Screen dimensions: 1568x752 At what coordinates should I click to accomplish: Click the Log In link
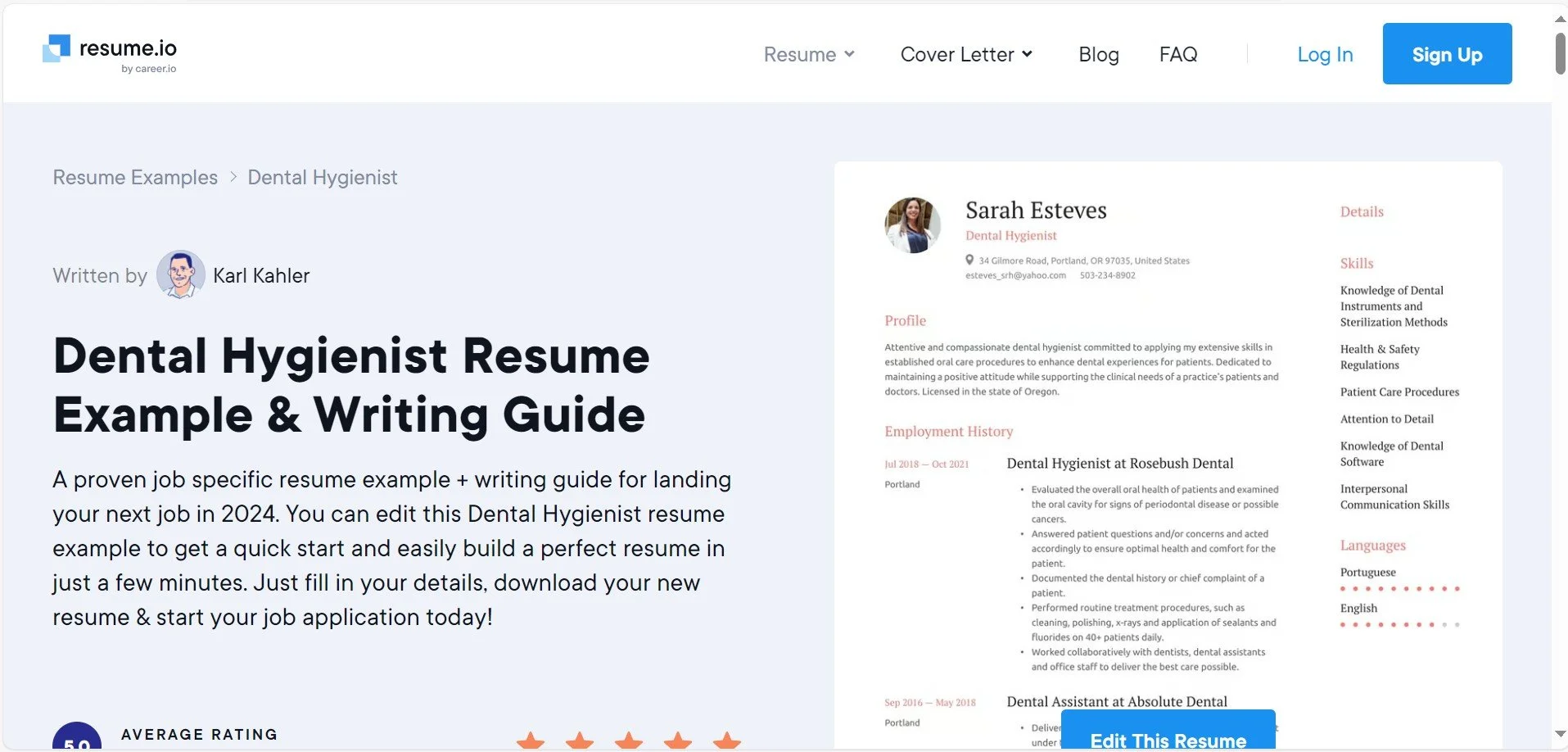(x=1325, y=54)
